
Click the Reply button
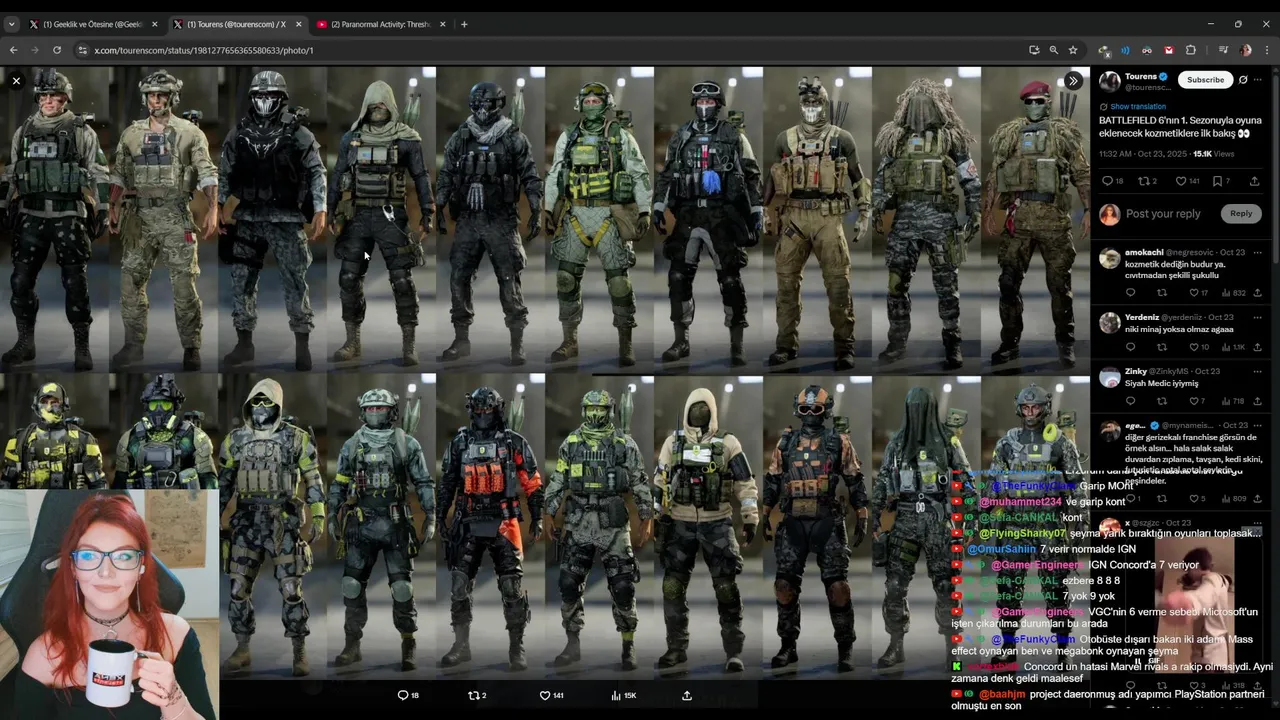(x=1241, y=213)
